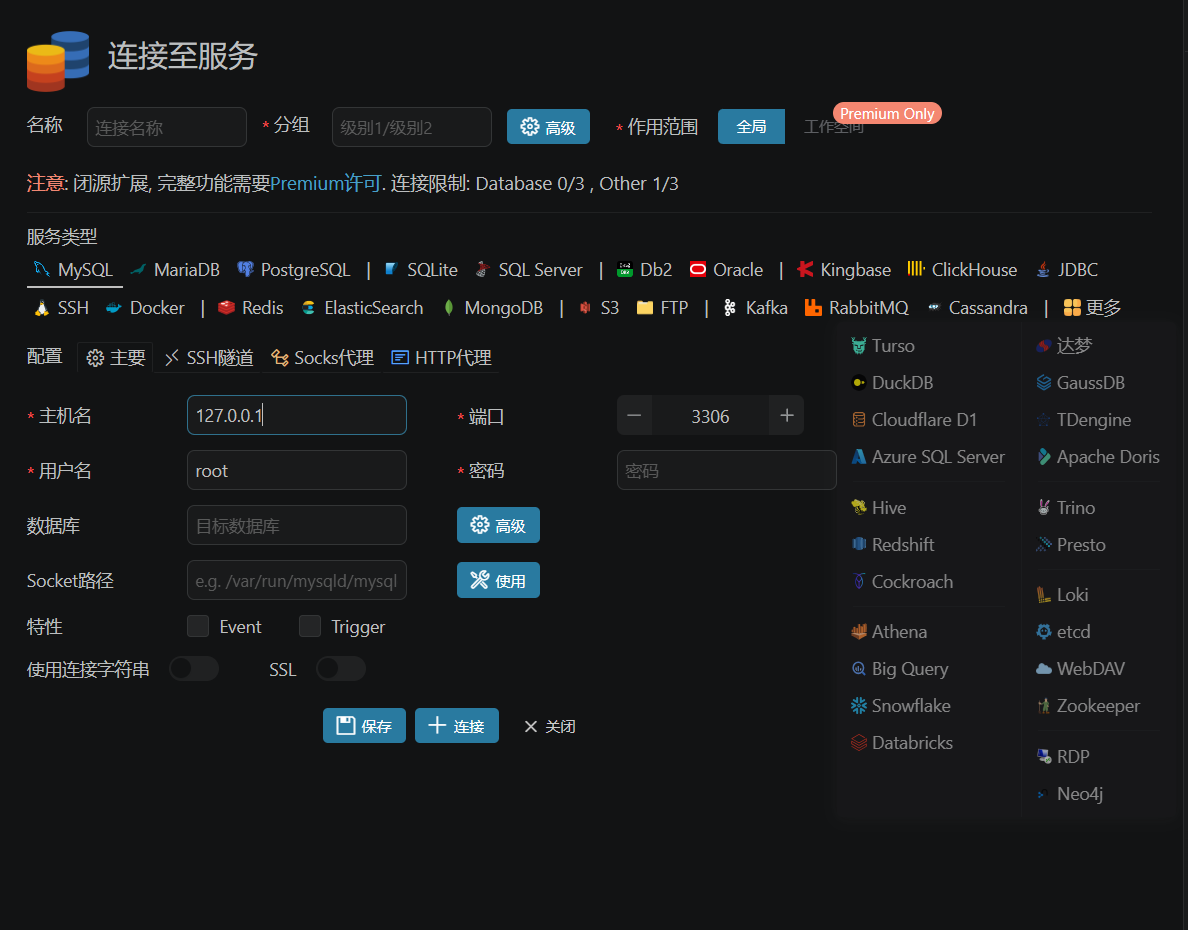Choose WebDAV from the list
Screen dimensions: 1188x930
1080,669
